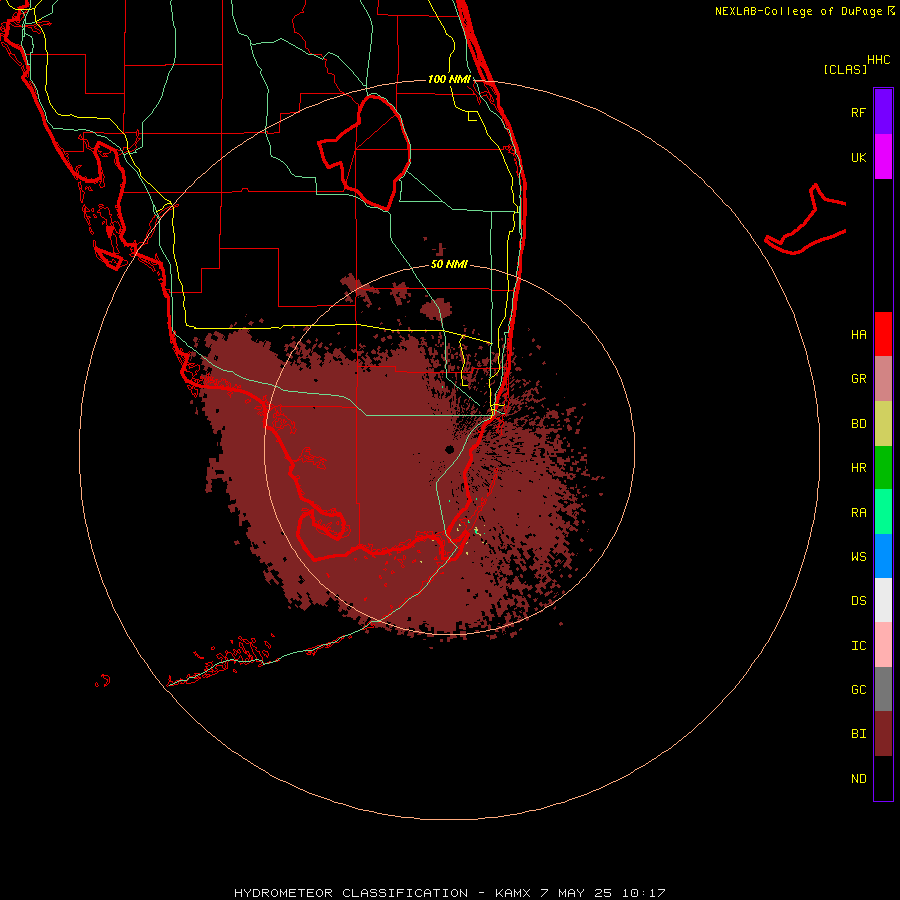Pick the mint green RA legend swatch

click(x=883, y=512)
